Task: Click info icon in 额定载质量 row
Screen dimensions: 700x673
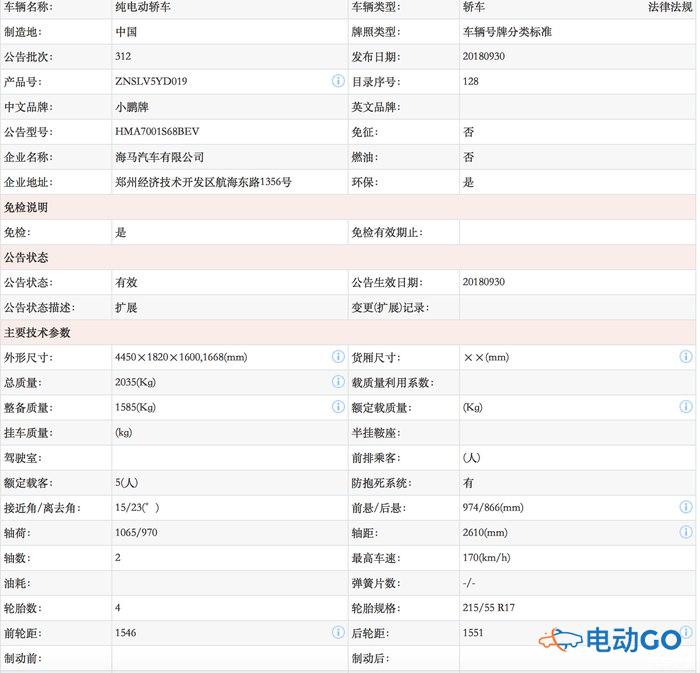Action: pos(686,407)
